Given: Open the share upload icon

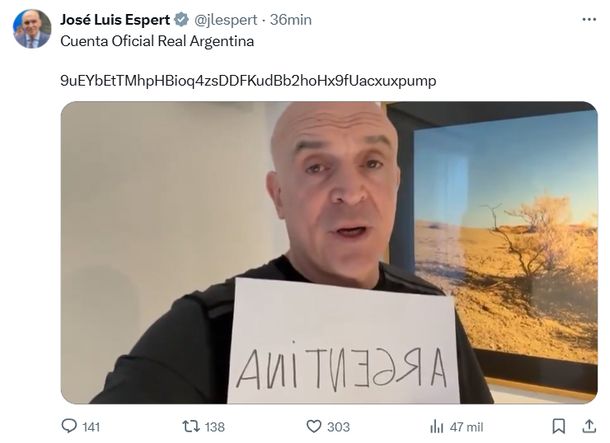Looking at the screenshot, I should click(589, 426).
